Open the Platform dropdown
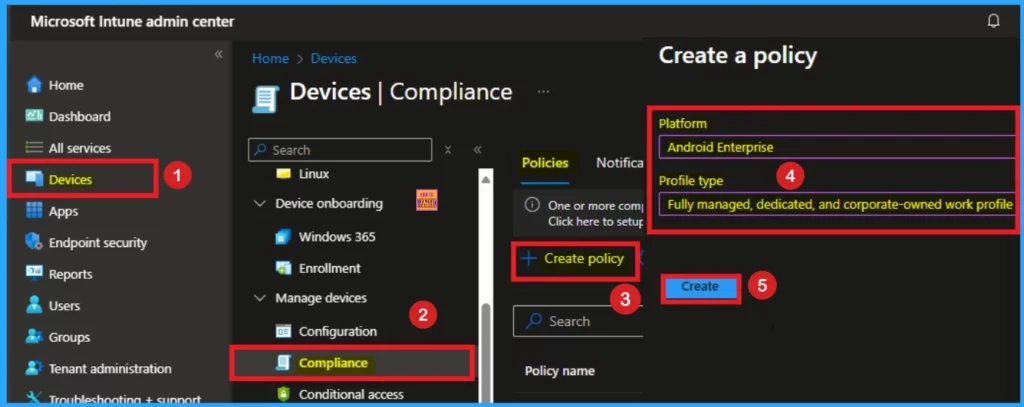 click(x=837, y=147)
